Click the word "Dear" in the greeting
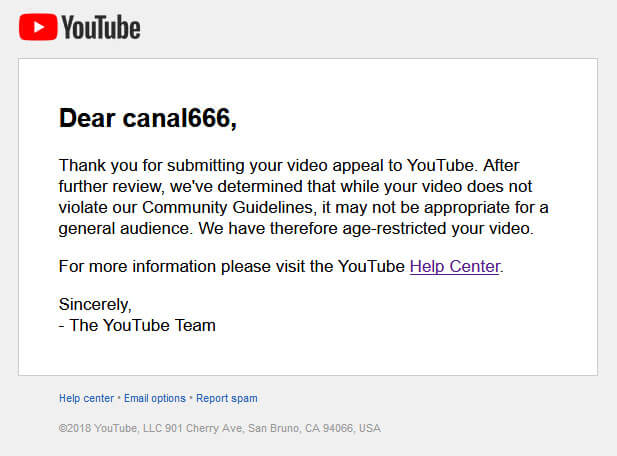Viewport: 617px width, 456px height. coord(87,118)
